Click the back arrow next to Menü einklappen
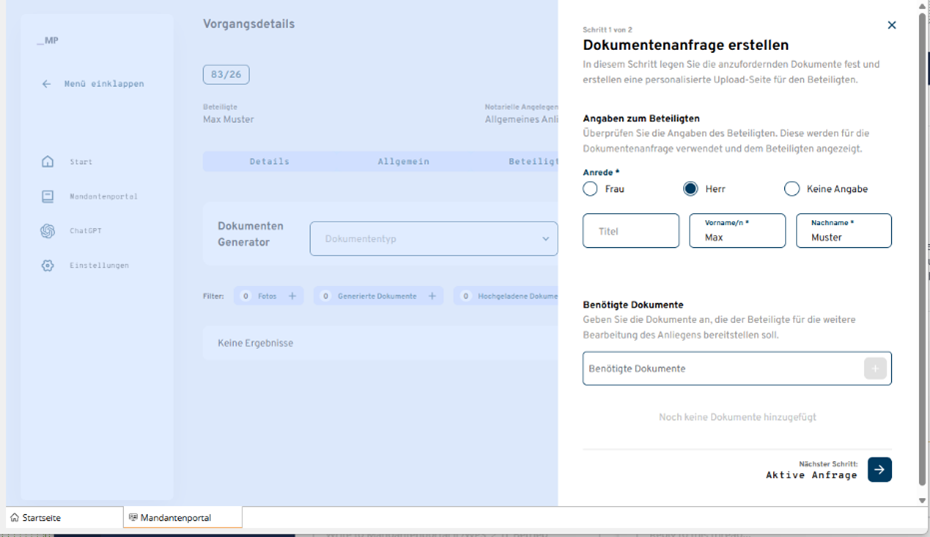This screenshot has height=537, width=930. coord(46,84)
